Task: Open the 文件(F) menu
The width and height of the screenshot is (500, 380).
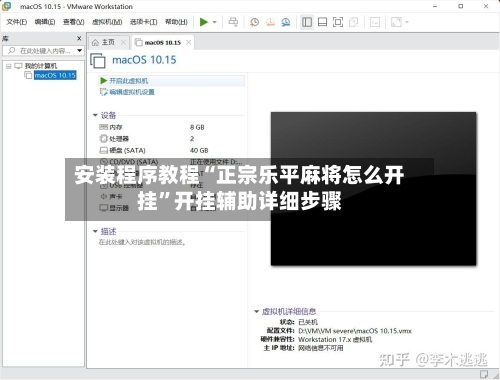Action: [x=16, y=22]
